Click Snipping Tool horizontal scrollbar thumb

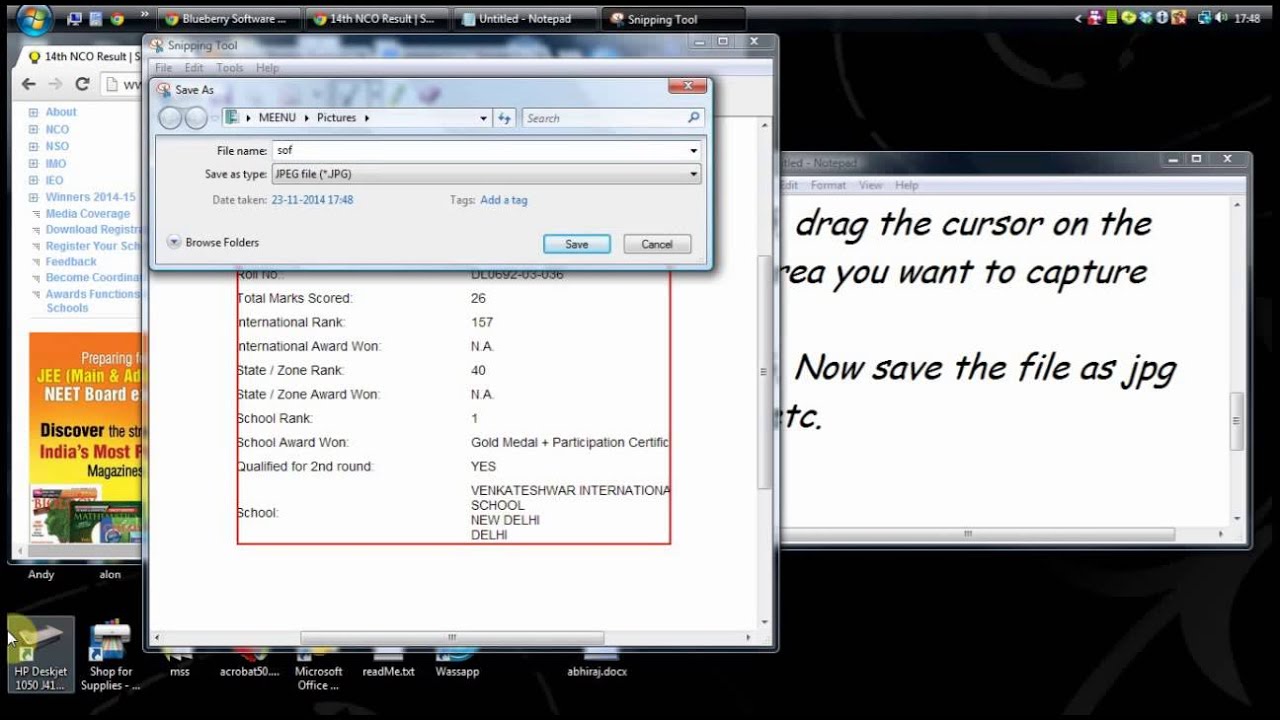452,637
